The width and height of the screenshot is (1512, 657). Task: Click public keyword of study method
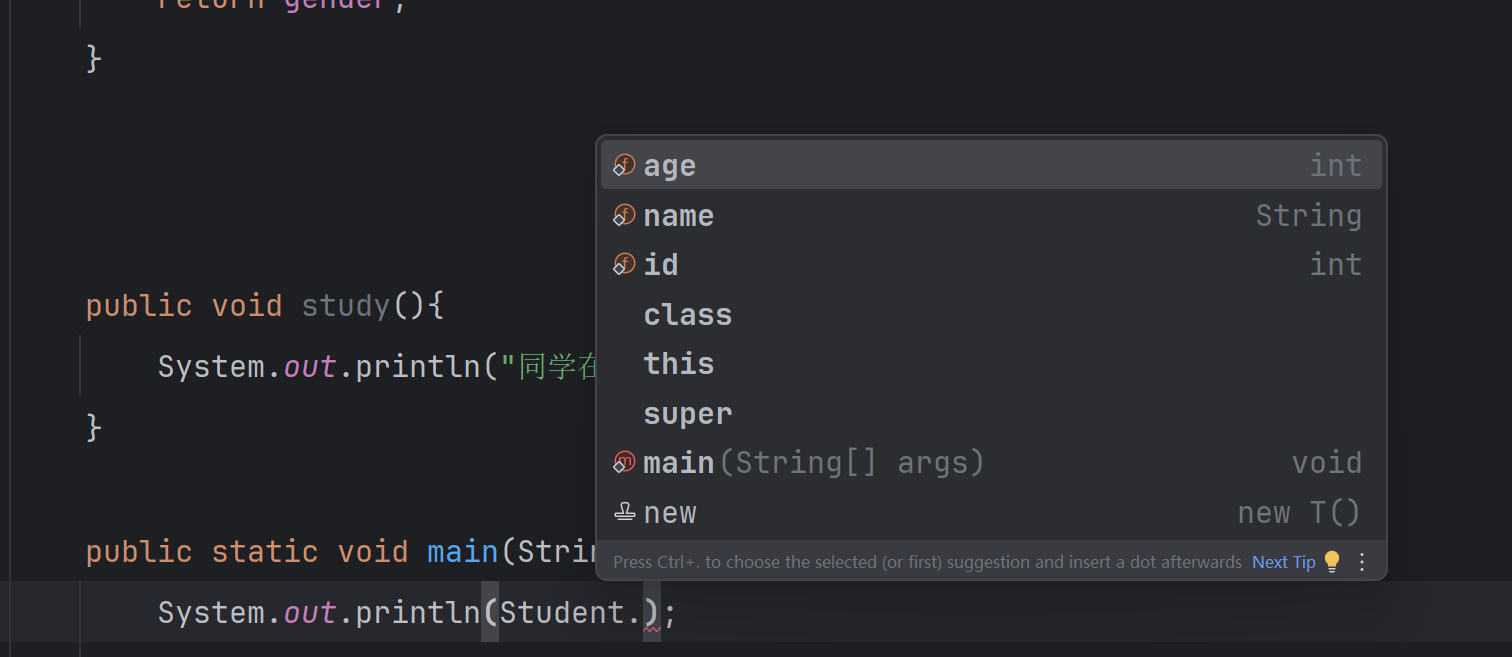(139, 305)
